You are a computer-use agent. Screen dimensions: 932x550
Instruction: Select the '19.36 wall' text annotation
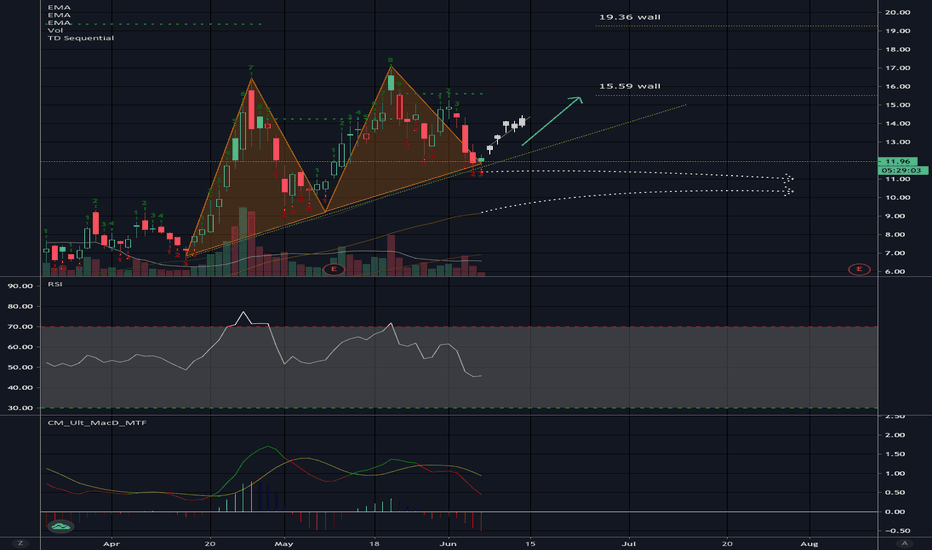[x=629, y=17]
